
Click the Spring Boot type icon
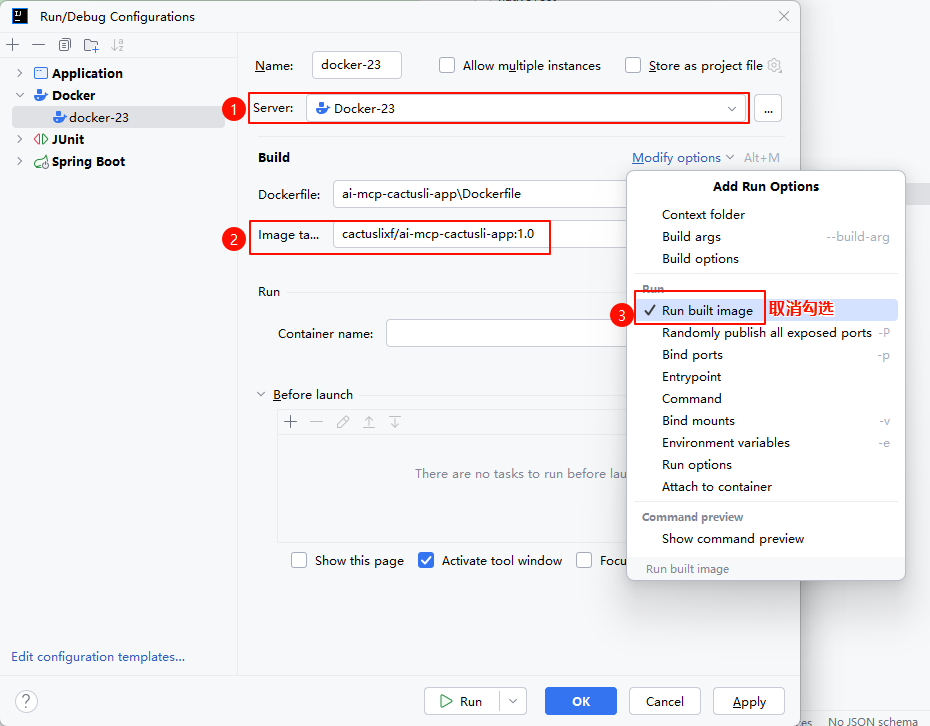[x=41, y=161]
